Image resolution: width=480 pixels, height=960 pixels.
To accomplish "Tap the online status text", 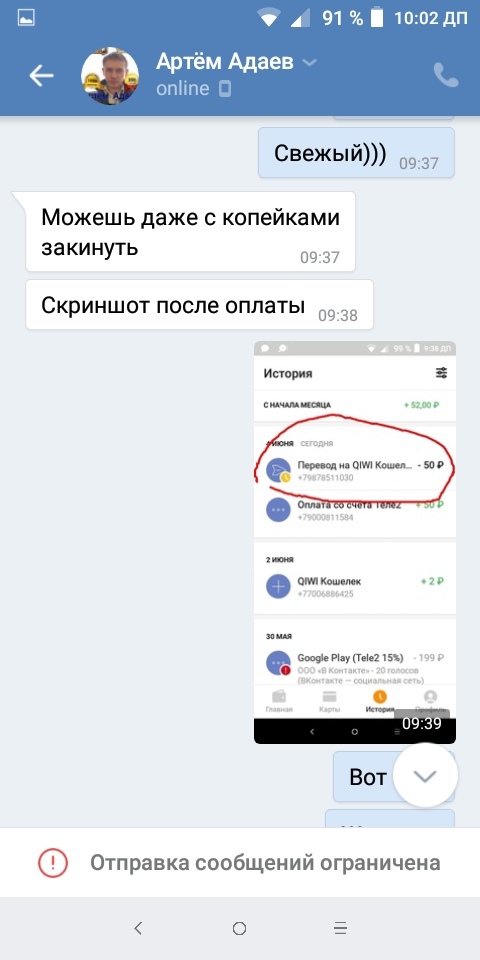I will click(182, 89).
